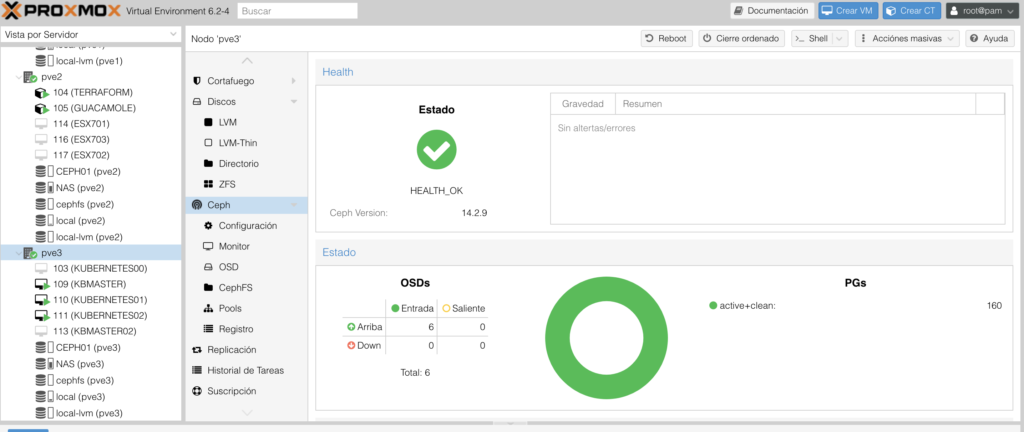
Task: Click storage icon for CEPH01 (pve2)
Action: click(44, 172)
